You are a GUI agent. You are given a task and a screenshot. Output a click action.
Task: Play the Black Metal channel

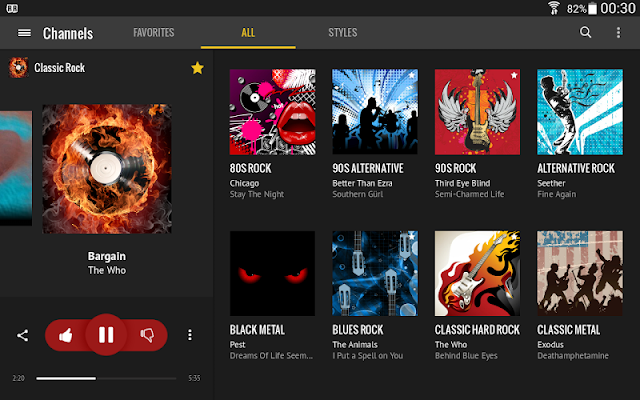coord(272,273)
